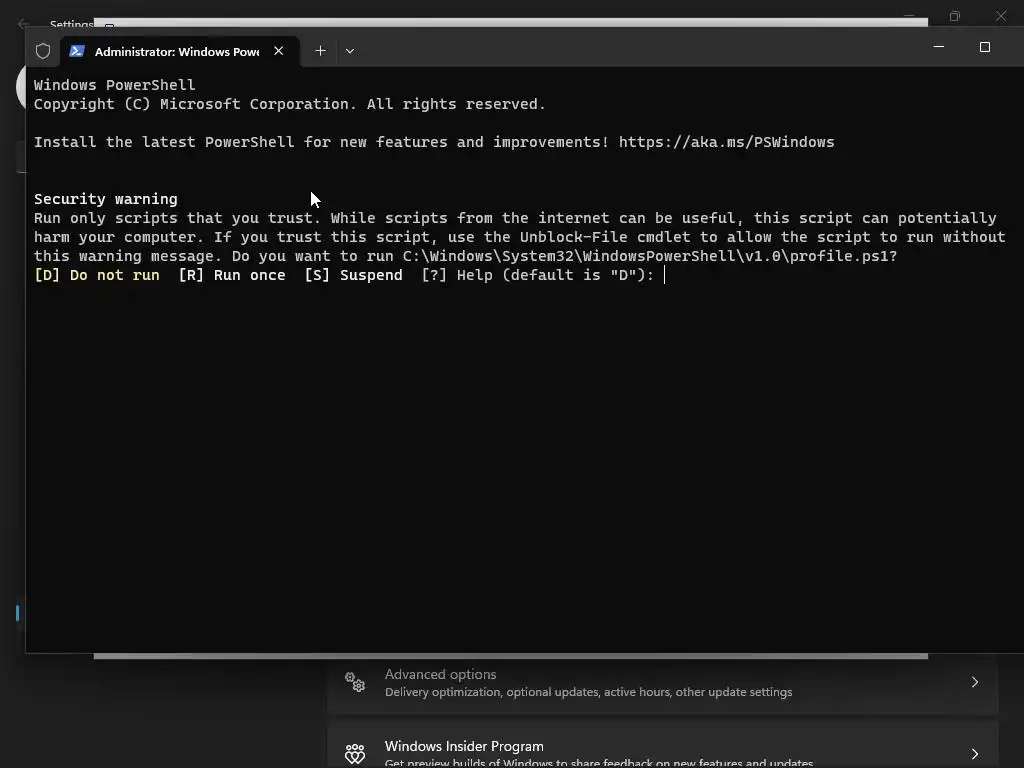The height and width of the screenshot is (768, 1024).
Task: Click the "[?] Help" option text
Action: click(456, 275)
